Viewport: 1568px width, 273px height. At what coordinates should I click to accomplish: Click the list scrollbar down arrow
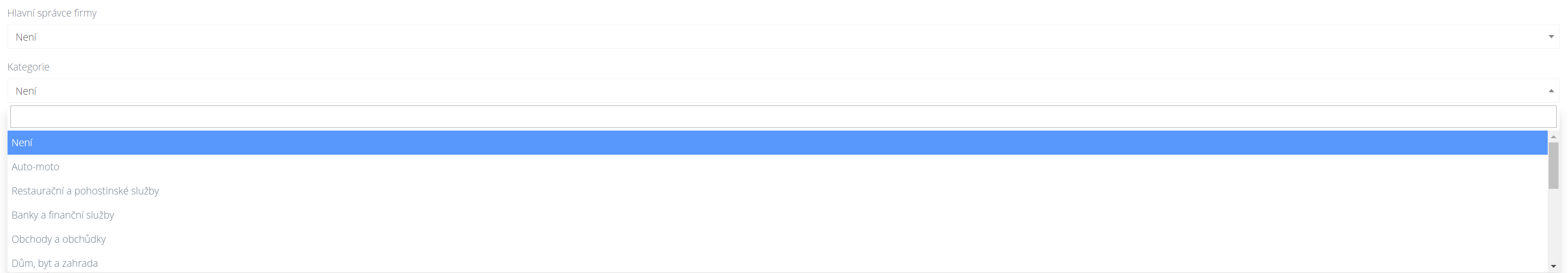(x=1553, y=266)
